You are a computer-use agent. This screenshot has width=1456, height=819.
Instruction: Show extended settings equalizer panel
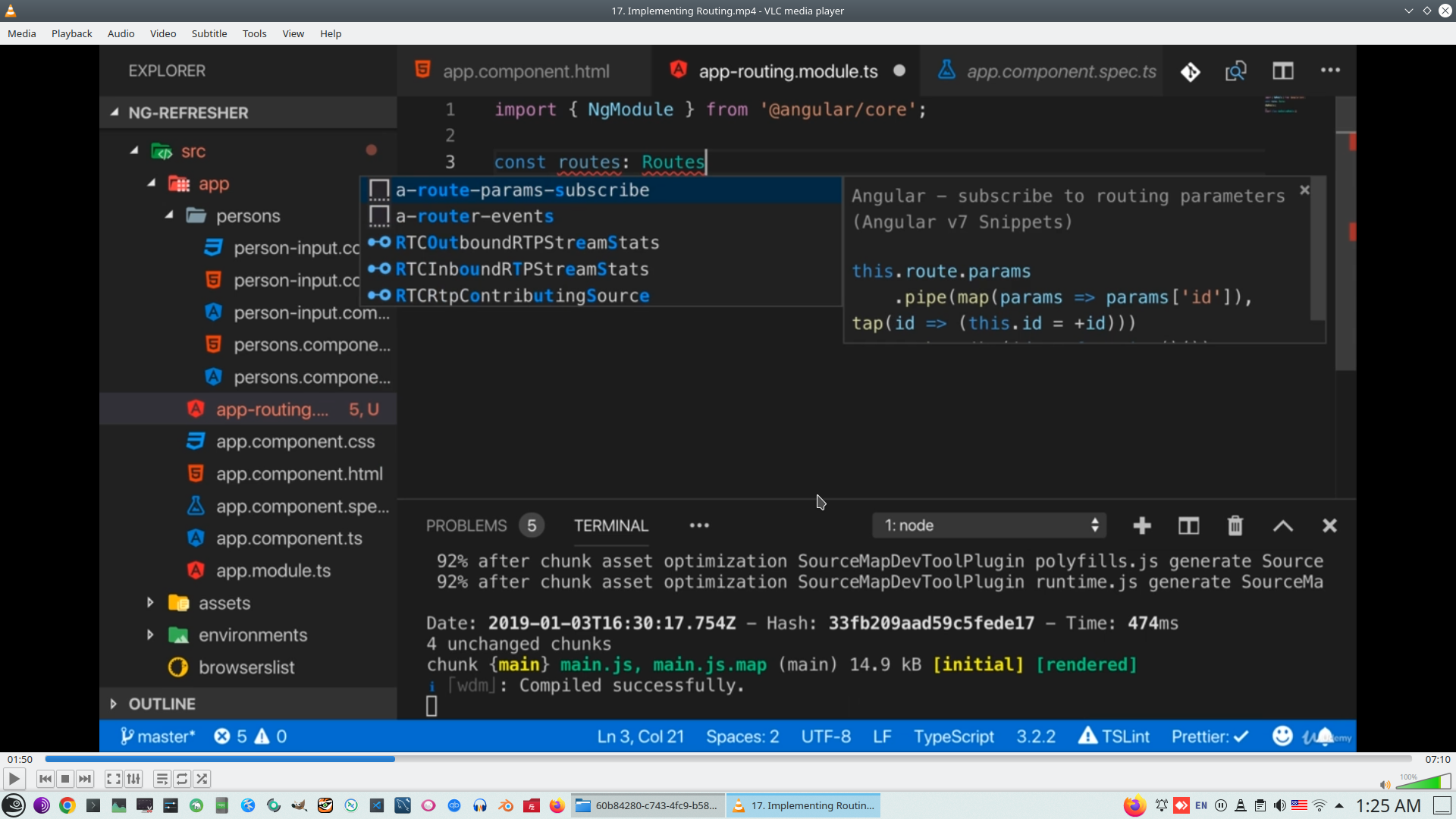tap(133, 779)
